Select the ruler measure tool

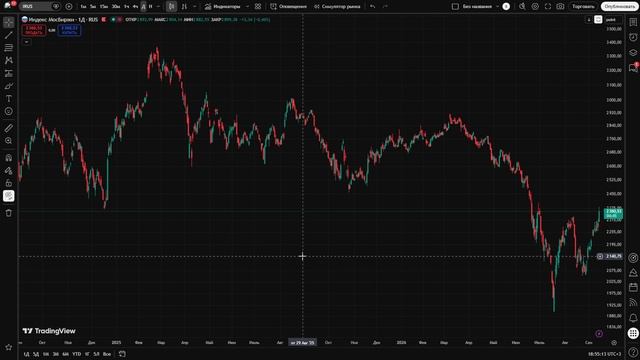click(x=9, y=128)
